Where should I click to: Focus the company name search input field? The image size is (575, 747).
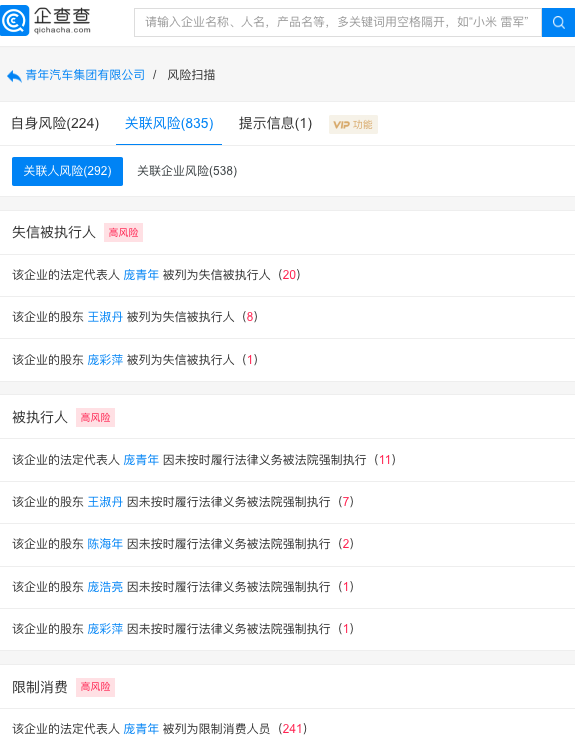click(x=338, y=22)
